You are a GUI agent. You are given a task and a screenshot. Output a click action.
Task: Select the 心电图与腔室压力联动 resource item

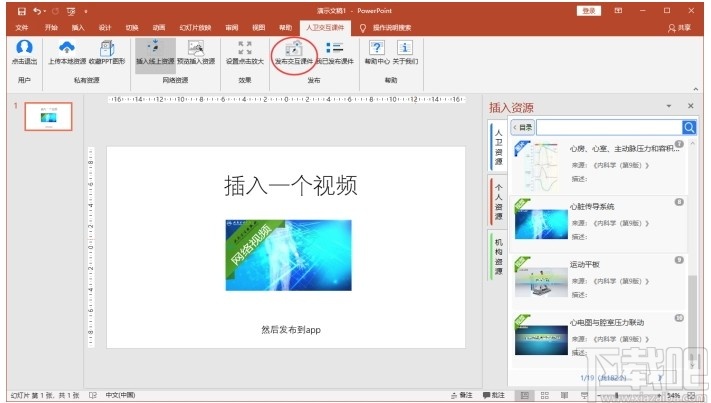(x=599, y=339)
